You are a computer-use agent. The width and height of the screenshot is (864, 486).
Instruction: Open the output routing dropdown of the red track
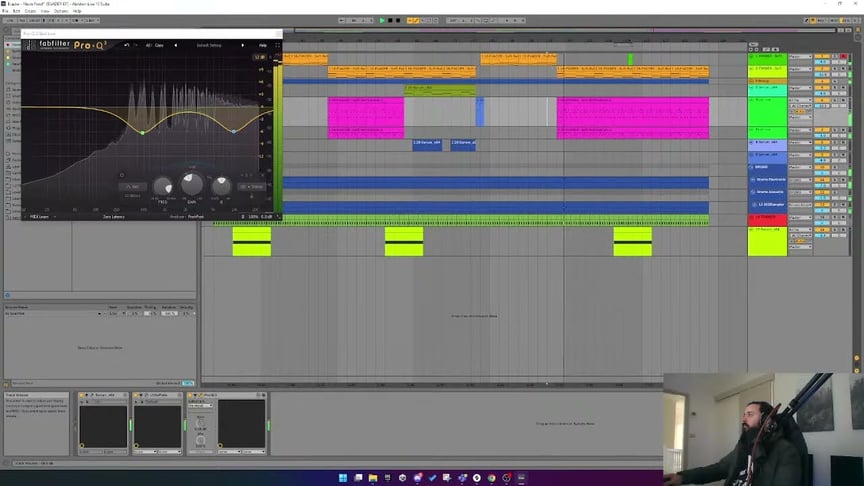(x=800, y=218)
